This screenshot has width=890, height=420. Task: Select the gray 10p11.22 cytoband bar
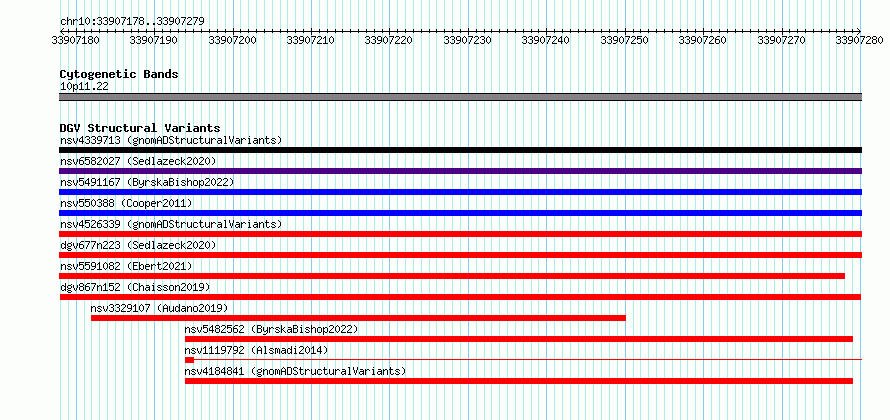click(x=460, y=97)
